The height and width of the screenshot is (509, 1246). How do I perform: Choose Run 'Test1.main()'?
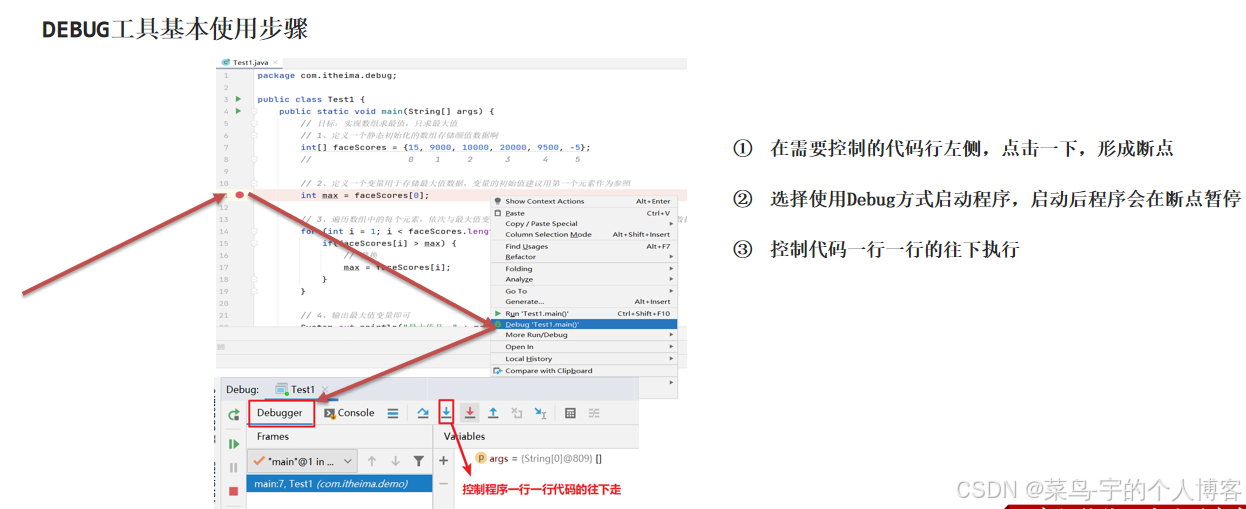(x=585, y=313)
